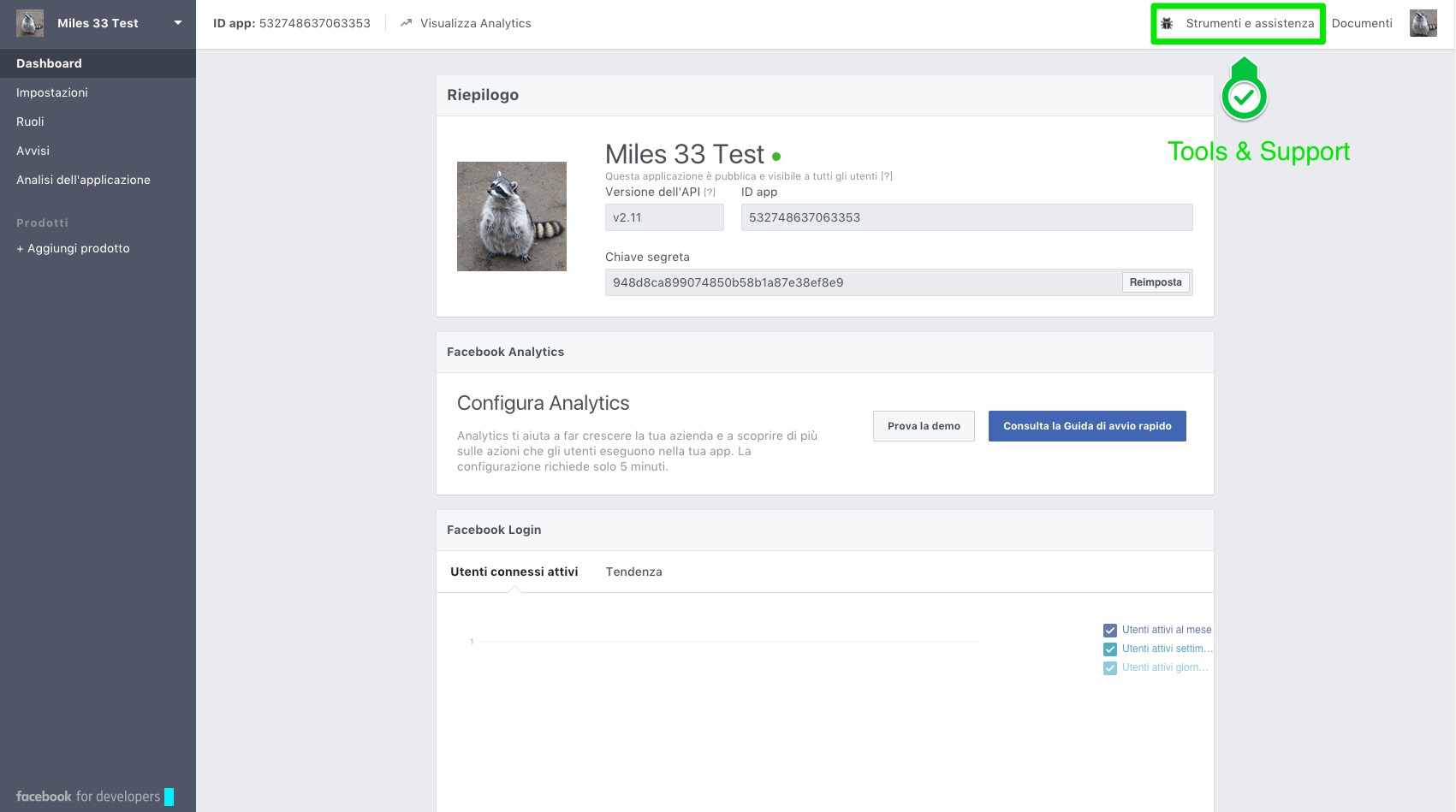Image resolution: width=1456 pixels, height=812 pixels.
Task: Click the question mark next to Versione dell'API
Action: coord(710,193)
